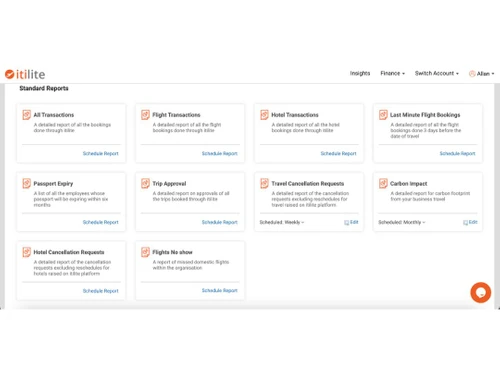Open the Allan user dropdown
The image size is (500, 375).
pyautogui.click(x=482, y=74)
